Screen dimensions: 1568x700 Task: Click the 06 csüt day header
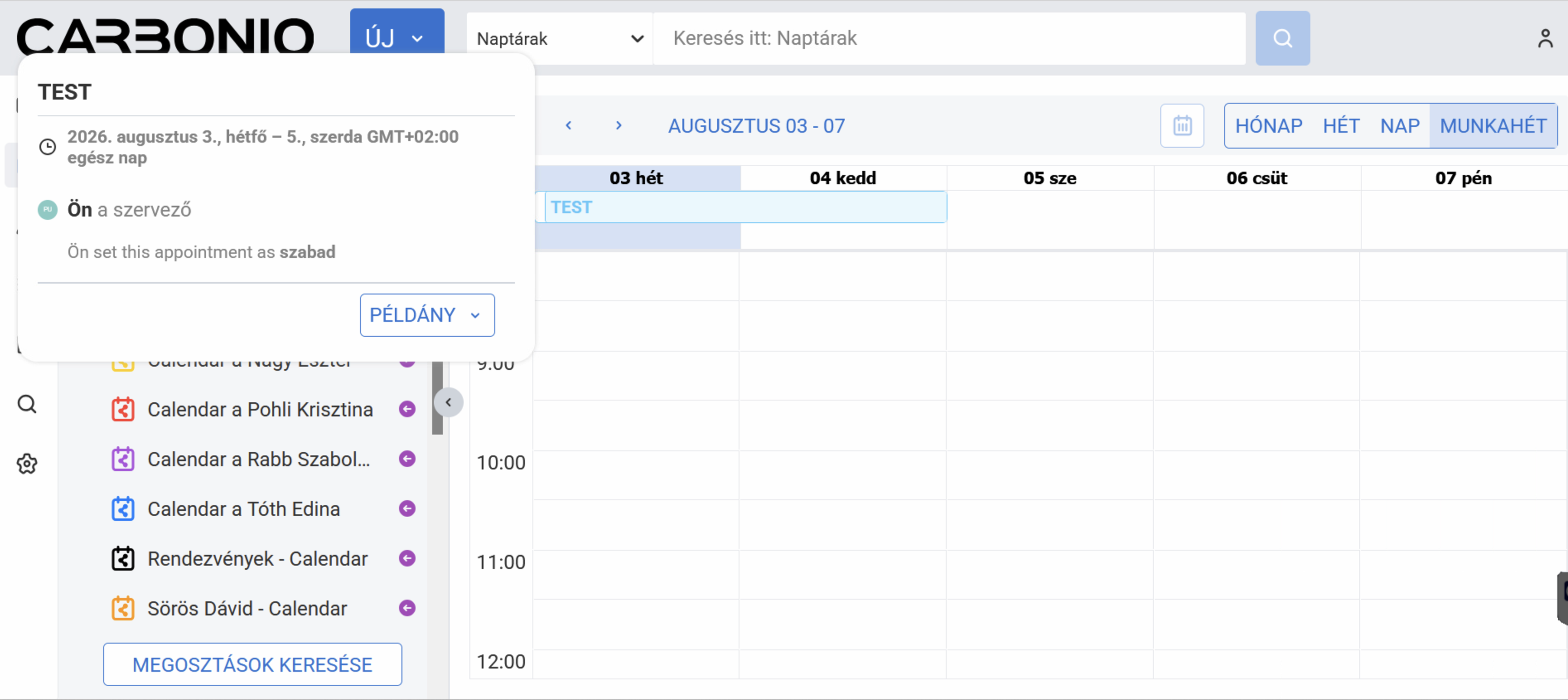click(1257, 178)
